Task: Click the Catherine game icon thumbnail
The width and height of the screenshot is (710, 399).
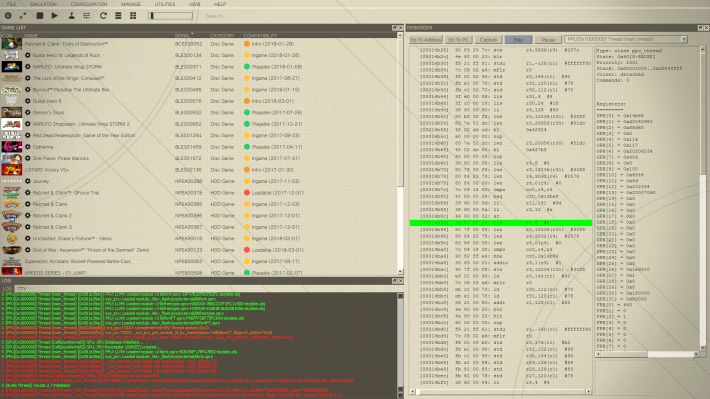Action: [x=11, y=147]
